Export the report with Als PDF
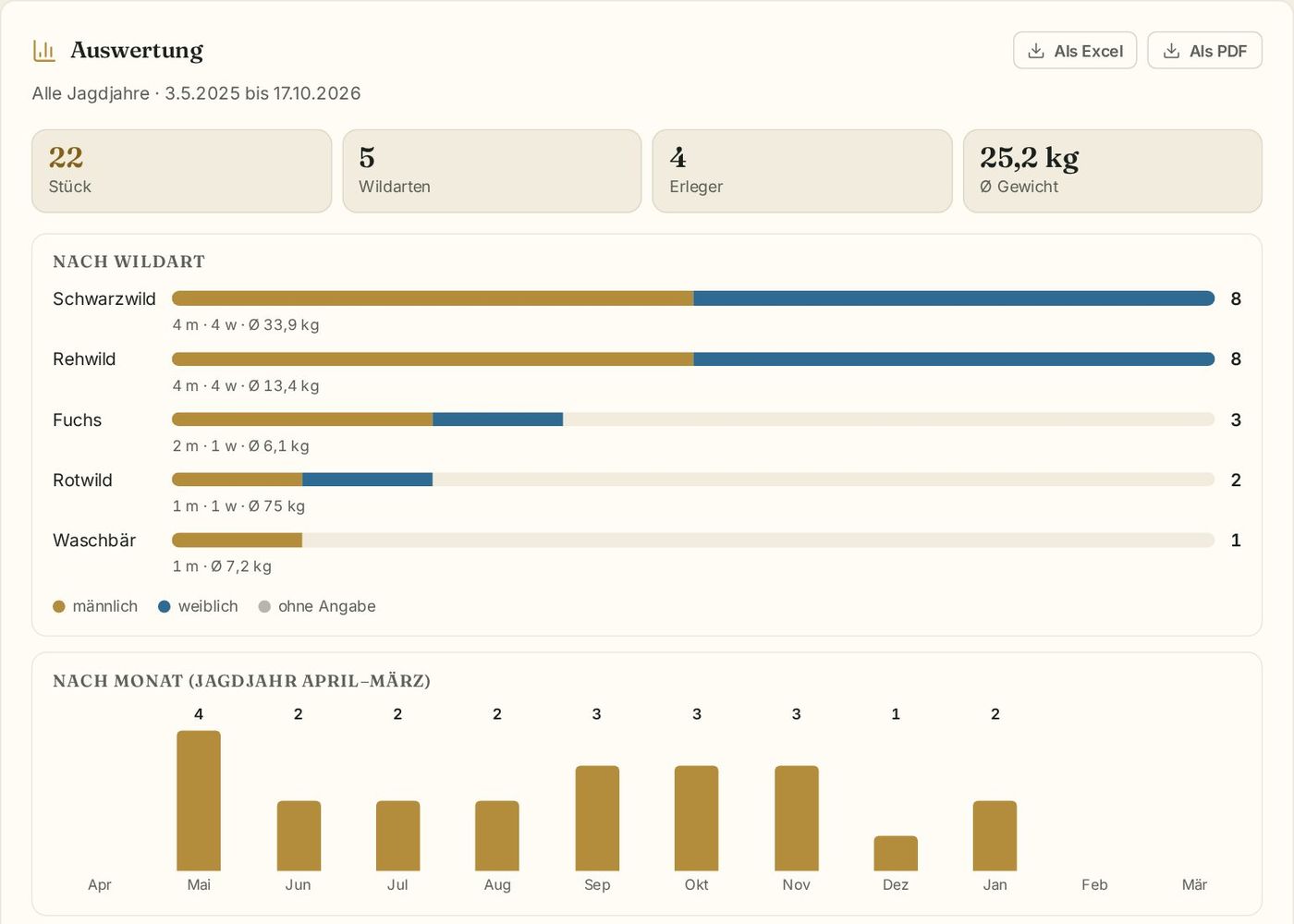The image size is (1294, 924). coord(1204,51)
